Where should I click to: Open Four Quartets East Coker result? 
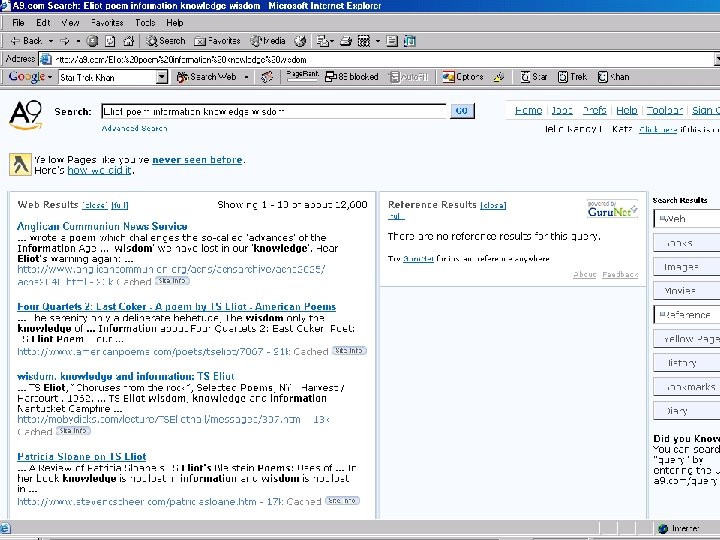pos(176,307)
